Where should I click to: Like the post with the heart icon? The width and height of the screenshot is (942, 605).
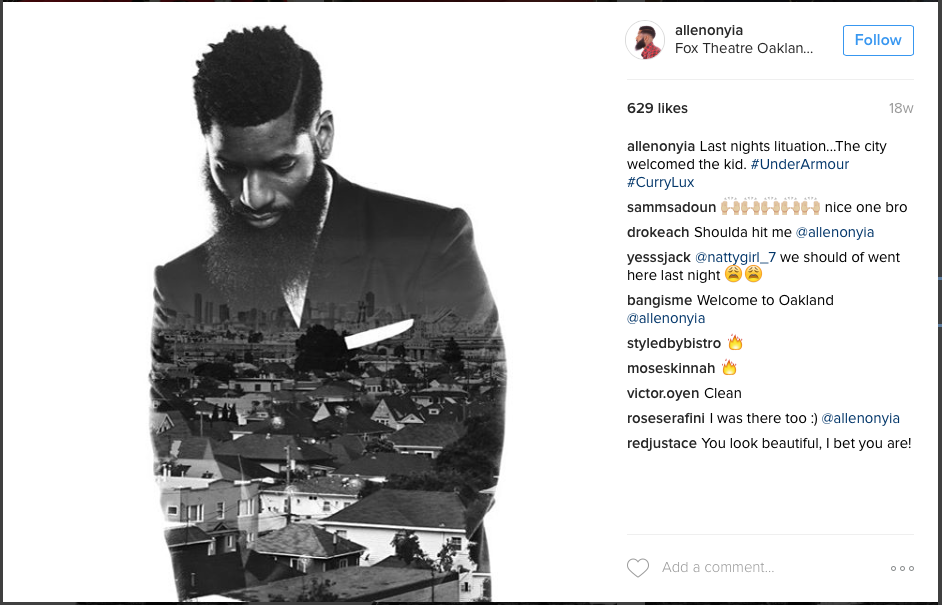638,568
